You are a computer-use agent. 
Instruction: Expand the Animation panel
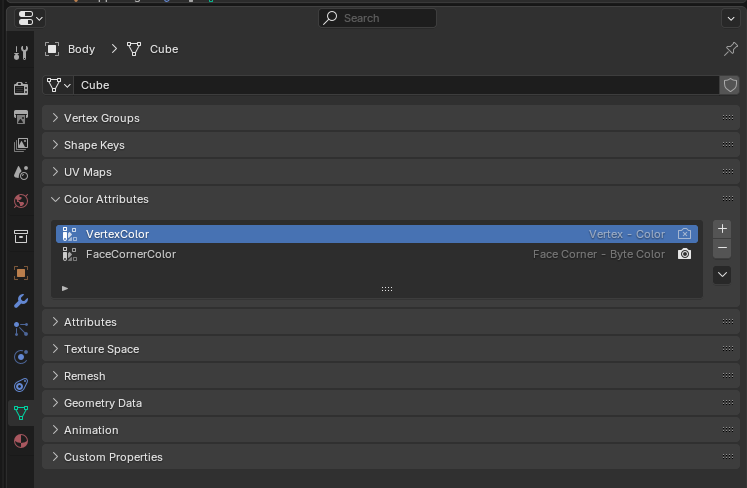point(391,430)
